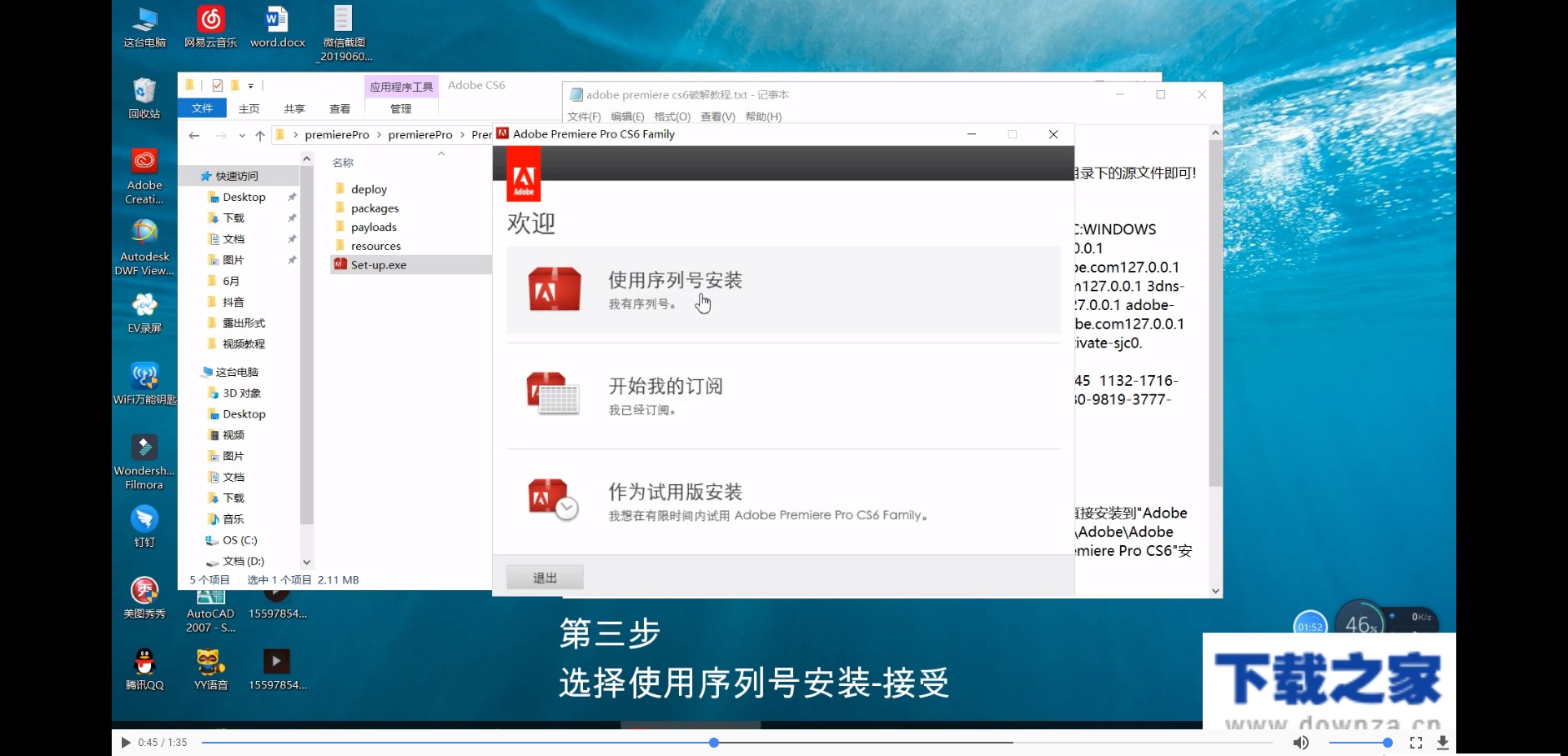Switch to the 查看 ribbon tab

tap(340, 108)
